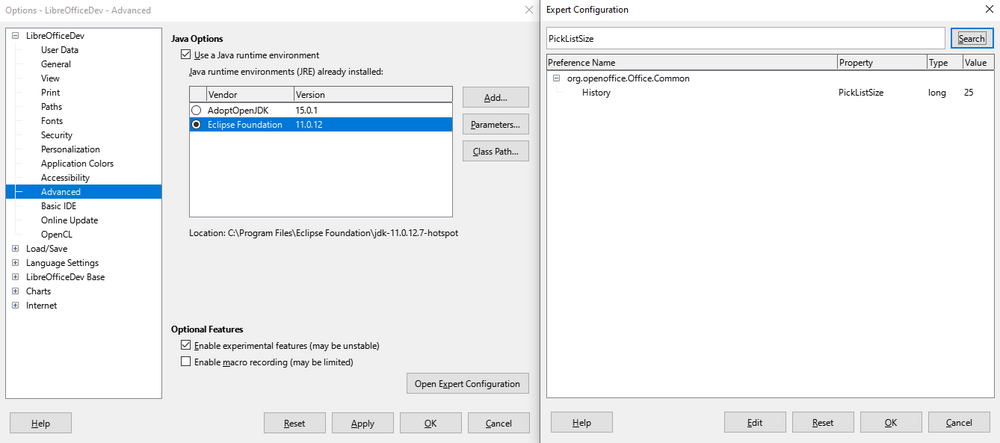
Task: Click Edit in Expert Configuration dialog
Action: [754, 423]
